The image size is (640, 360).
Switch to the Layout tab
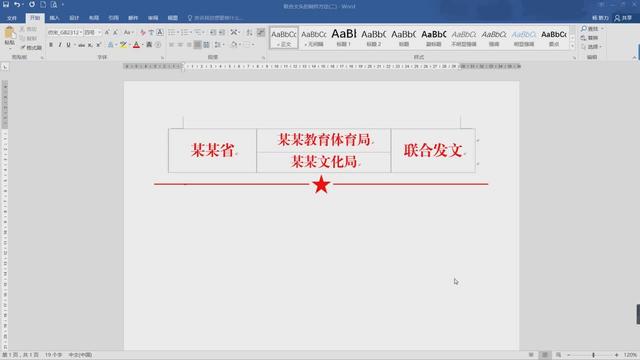point(94,18)
